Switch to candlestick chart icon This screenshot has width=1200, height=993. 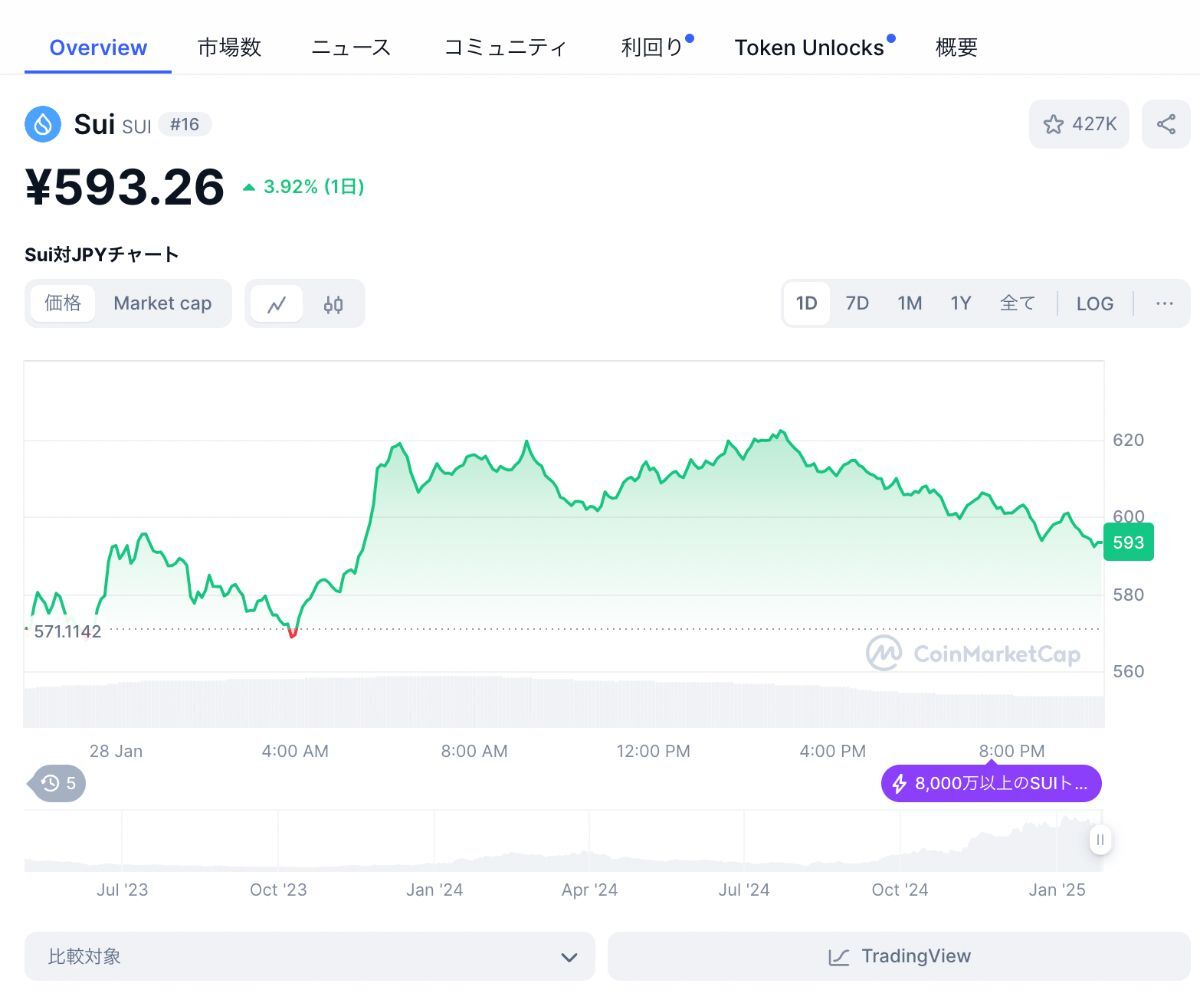pos(333,304)
